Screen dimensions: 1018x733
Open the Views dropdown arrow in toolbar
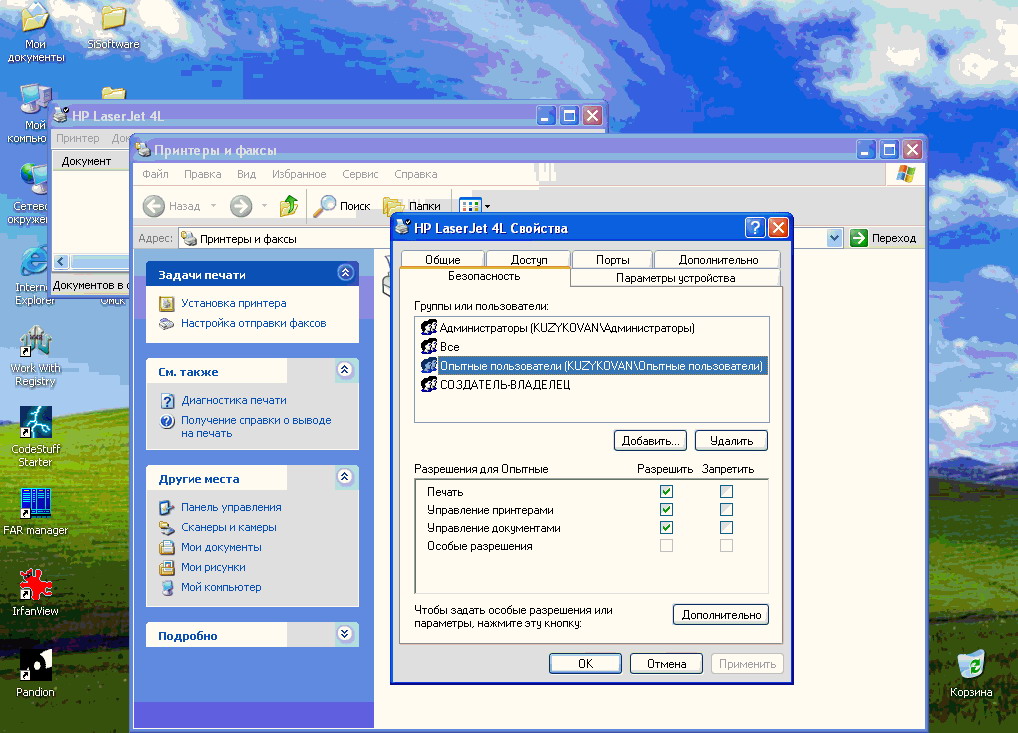tap(487, 207)
